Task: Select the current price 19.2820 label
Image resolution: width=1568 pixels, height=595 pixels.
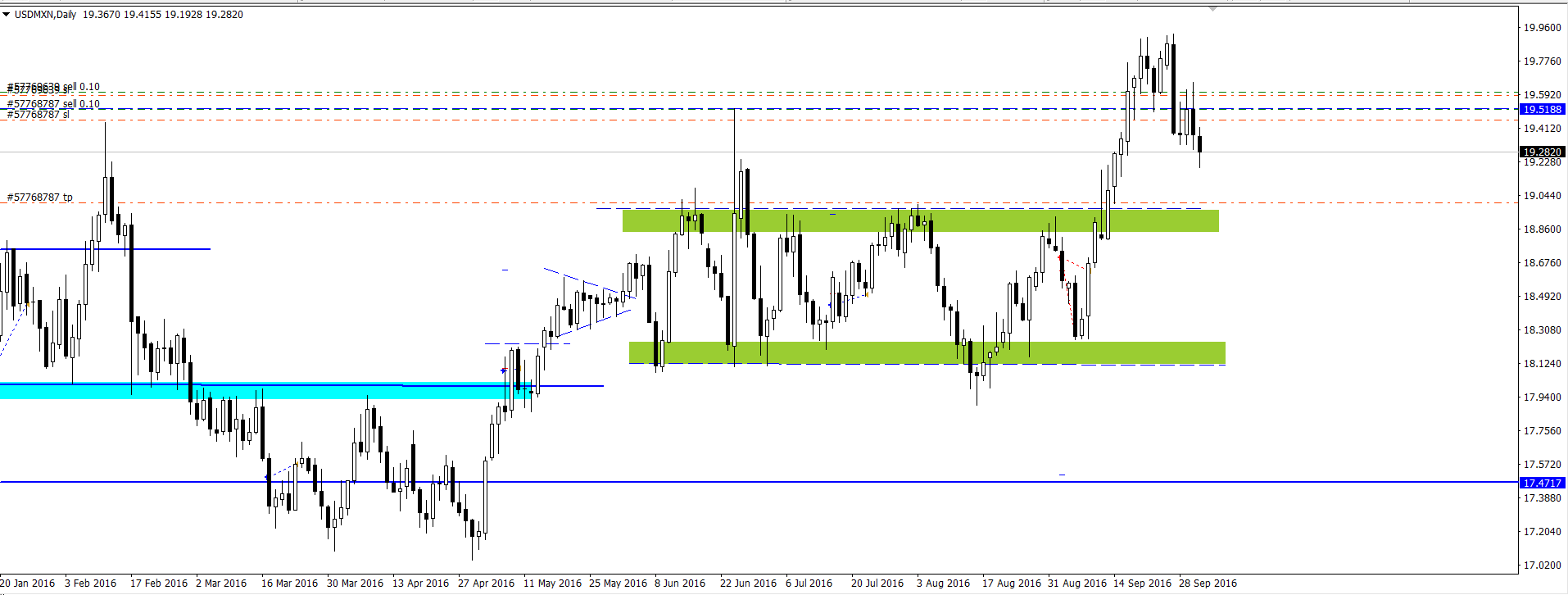Action: click(1543, 152)
